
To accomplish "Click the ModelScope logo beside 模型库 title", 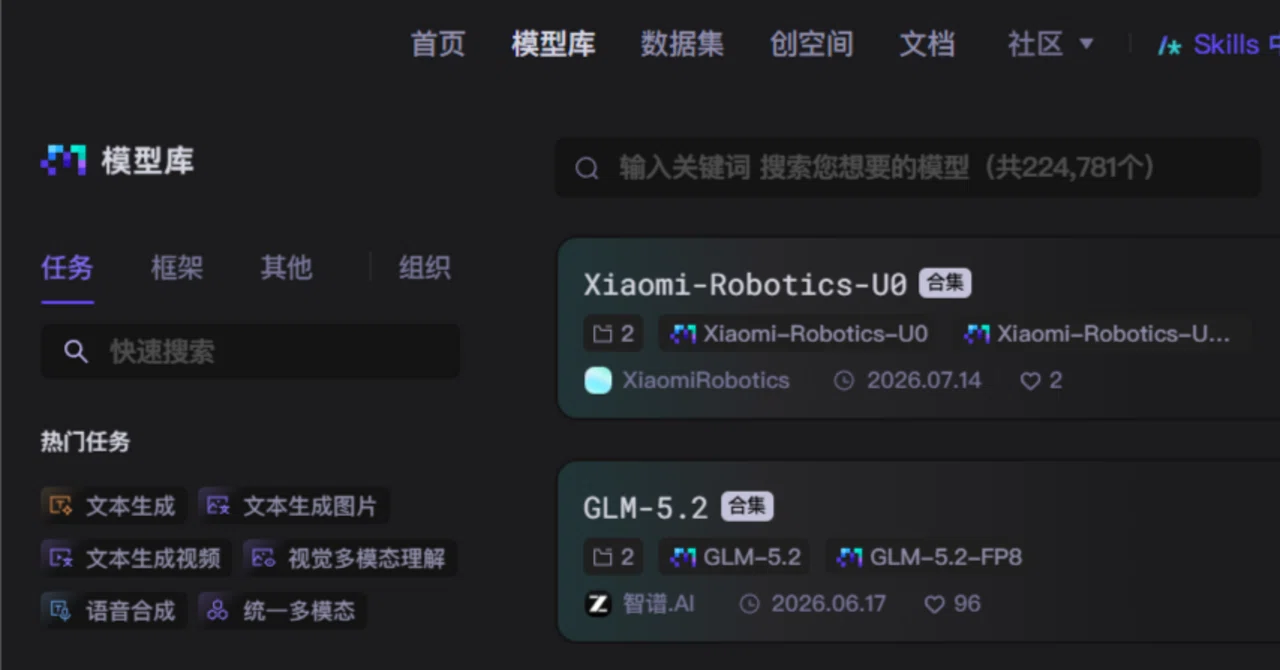I will click(x=63, y=160).
